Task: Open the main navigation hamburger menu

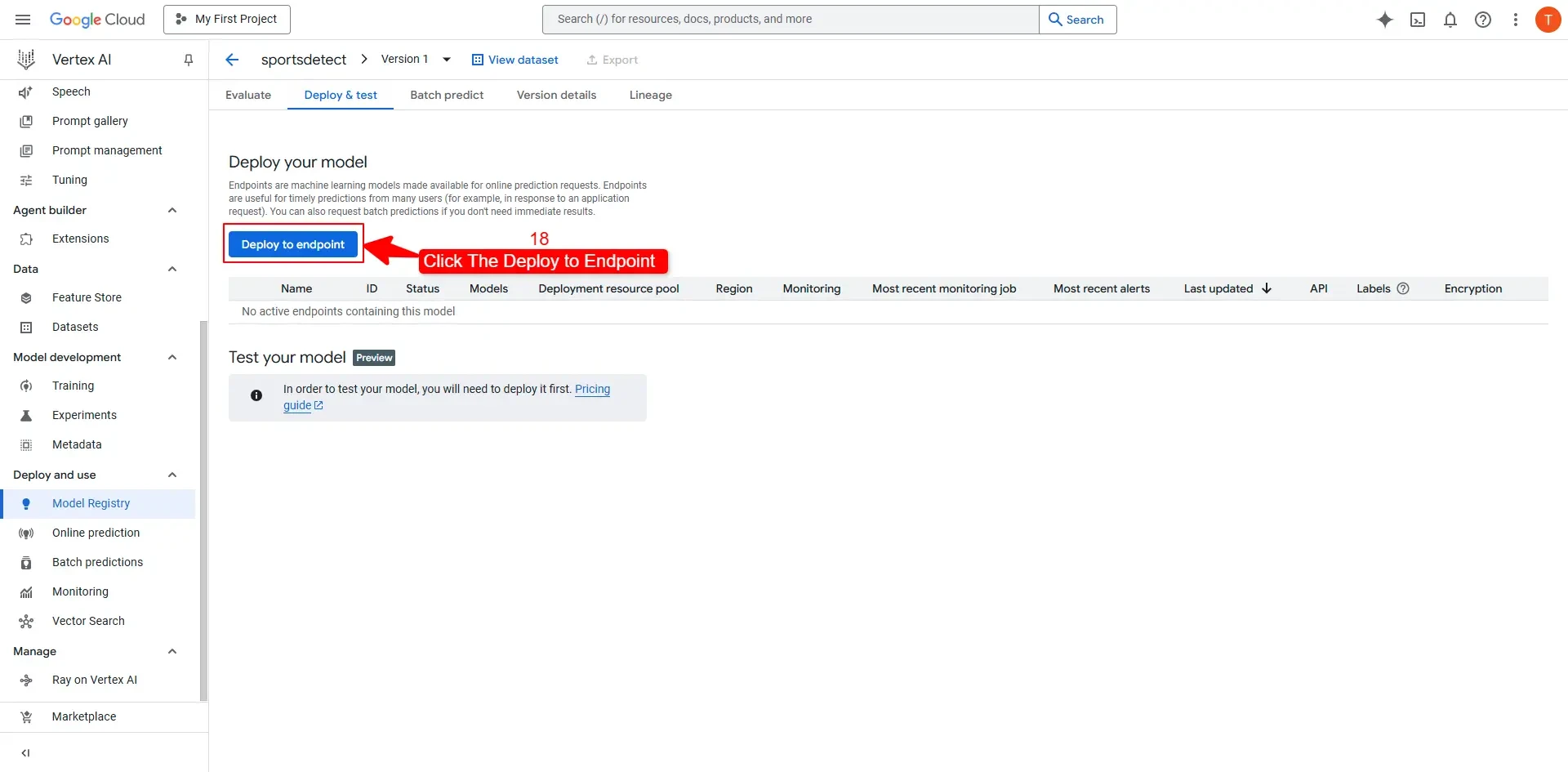Action: (23, 20)
